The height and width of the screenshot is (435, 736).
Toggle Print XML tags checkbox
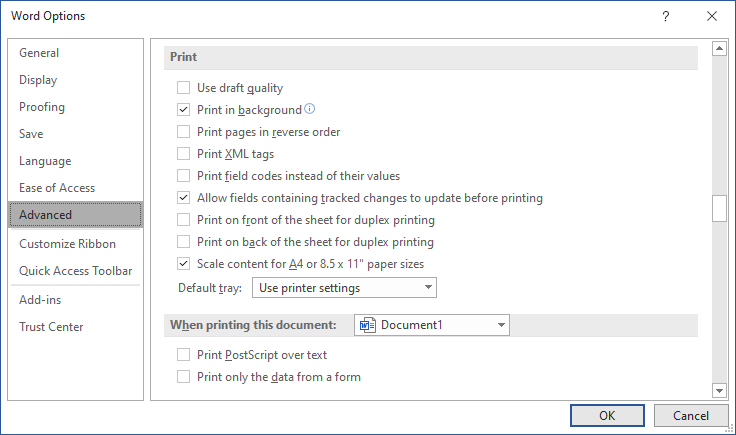tap(183, 154)
